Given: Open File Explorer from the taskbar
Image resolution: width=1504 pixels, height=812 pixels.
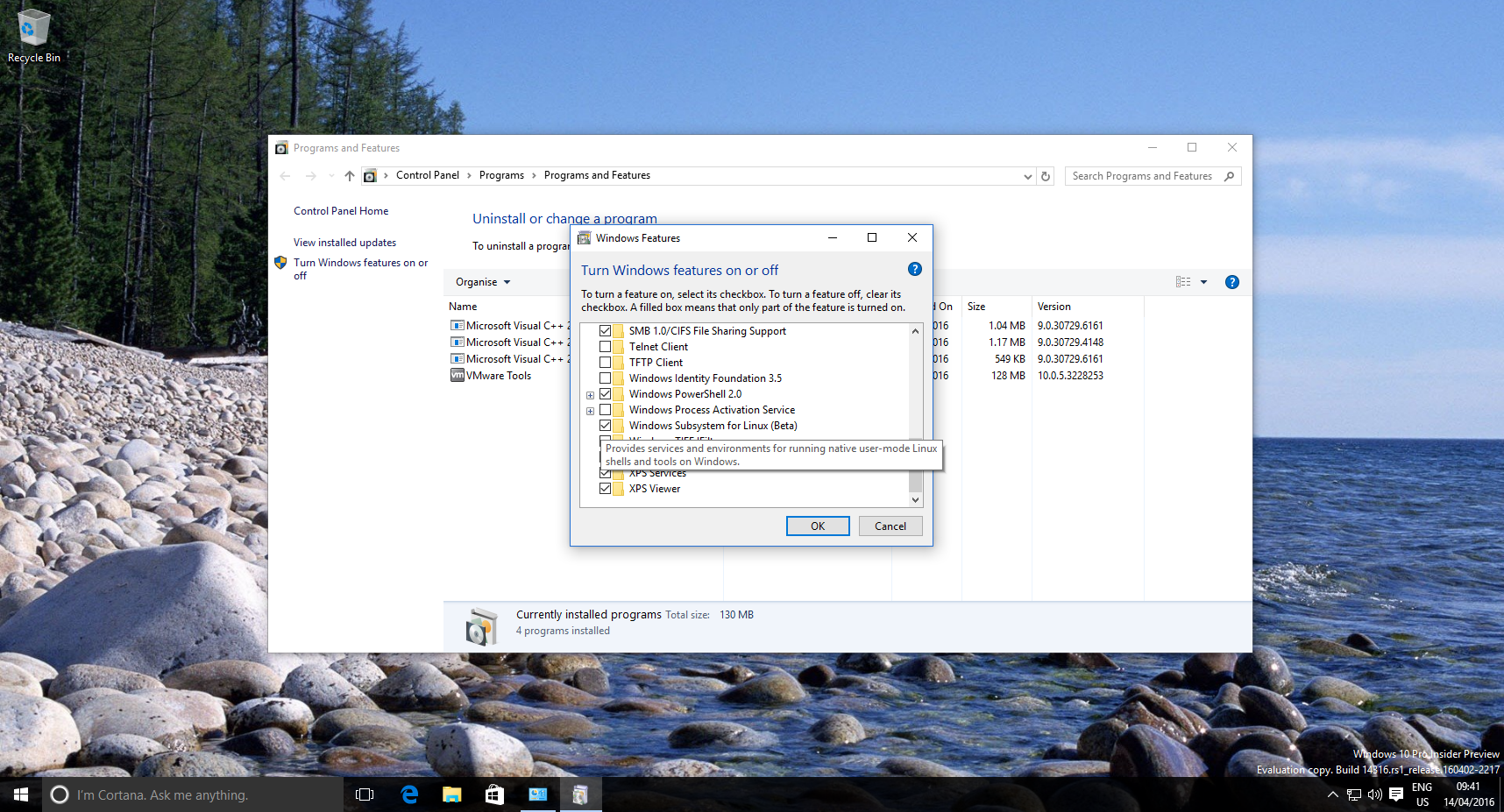Looking at the screenshot, I should [451, 794].
